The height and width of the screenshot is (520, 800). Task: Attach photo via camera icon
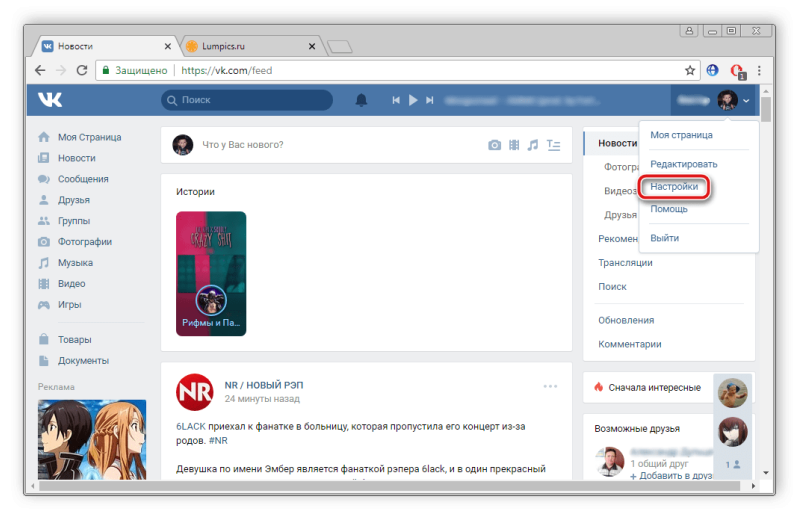[x=494, y=145]
